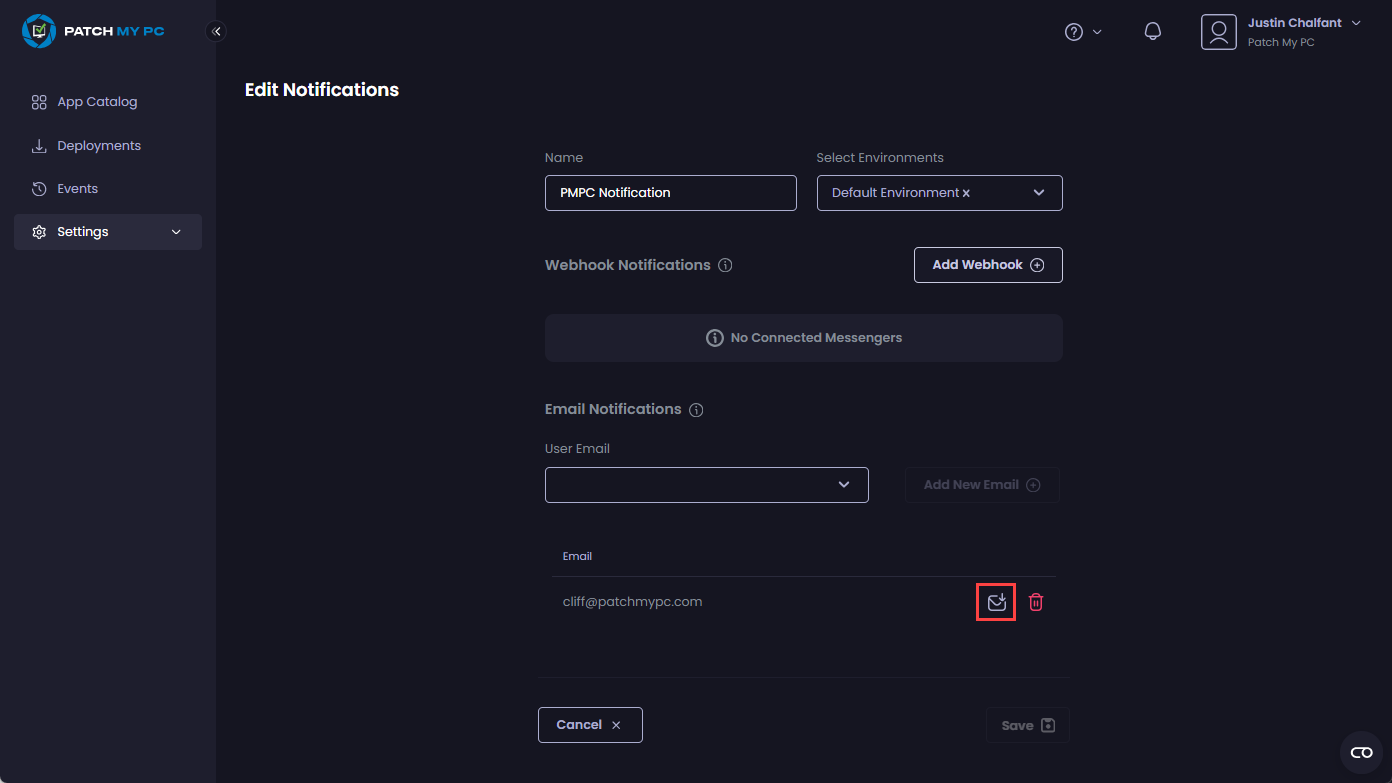Click the Patch My PC logo
Viewport: 1392px width, 783px height.
click(x=93, y=31)
